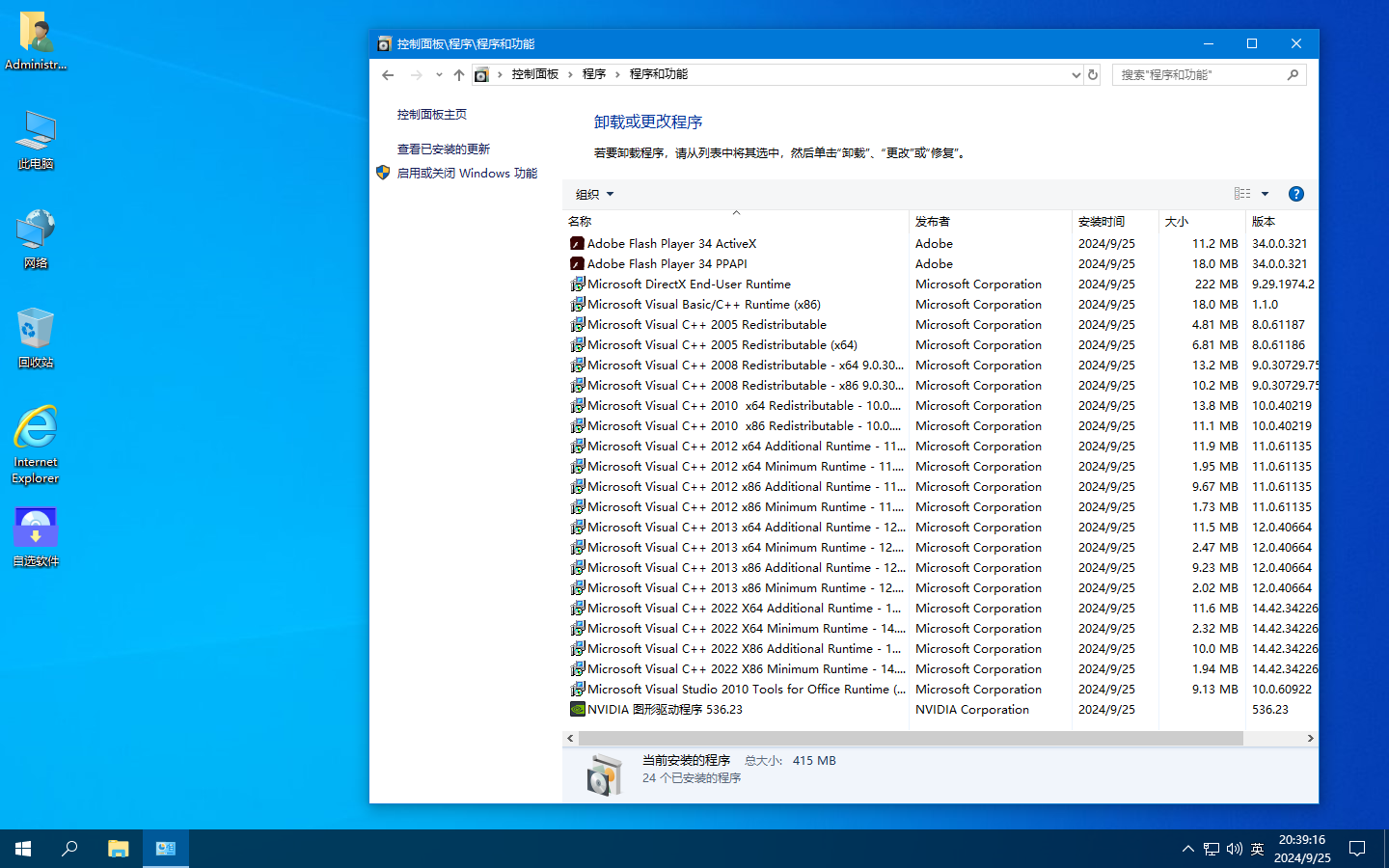This screenshot has width=1389, height=868.
Task: Open the 网络 desktop icon
Action: click(36, 239)
